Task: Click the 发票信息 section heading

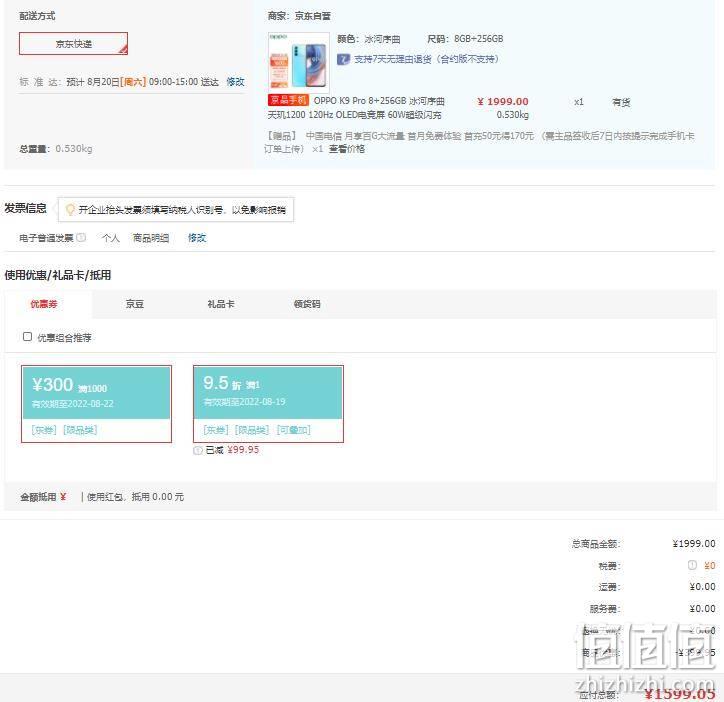Action: [25, 208]
